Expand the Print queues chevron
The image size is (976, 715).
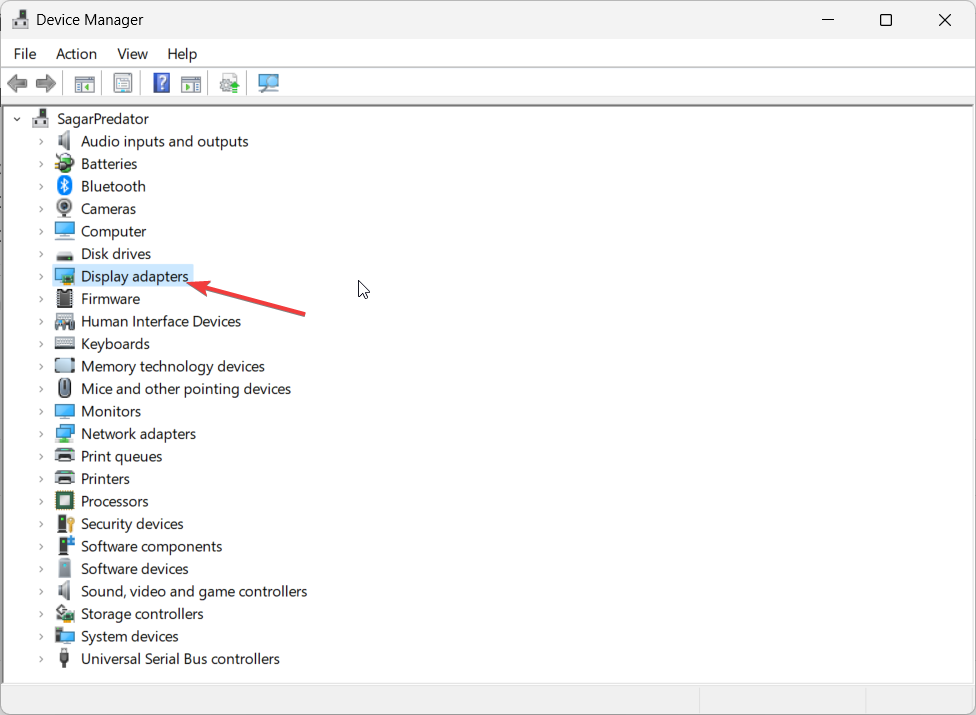tap(41, 457)
